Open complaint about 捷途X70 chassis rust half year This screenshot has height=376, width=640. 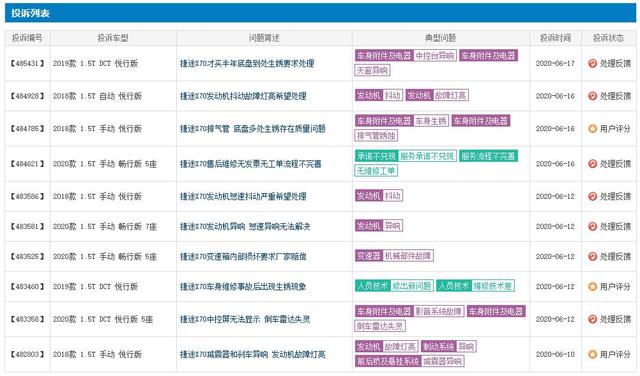pos(247,63)
